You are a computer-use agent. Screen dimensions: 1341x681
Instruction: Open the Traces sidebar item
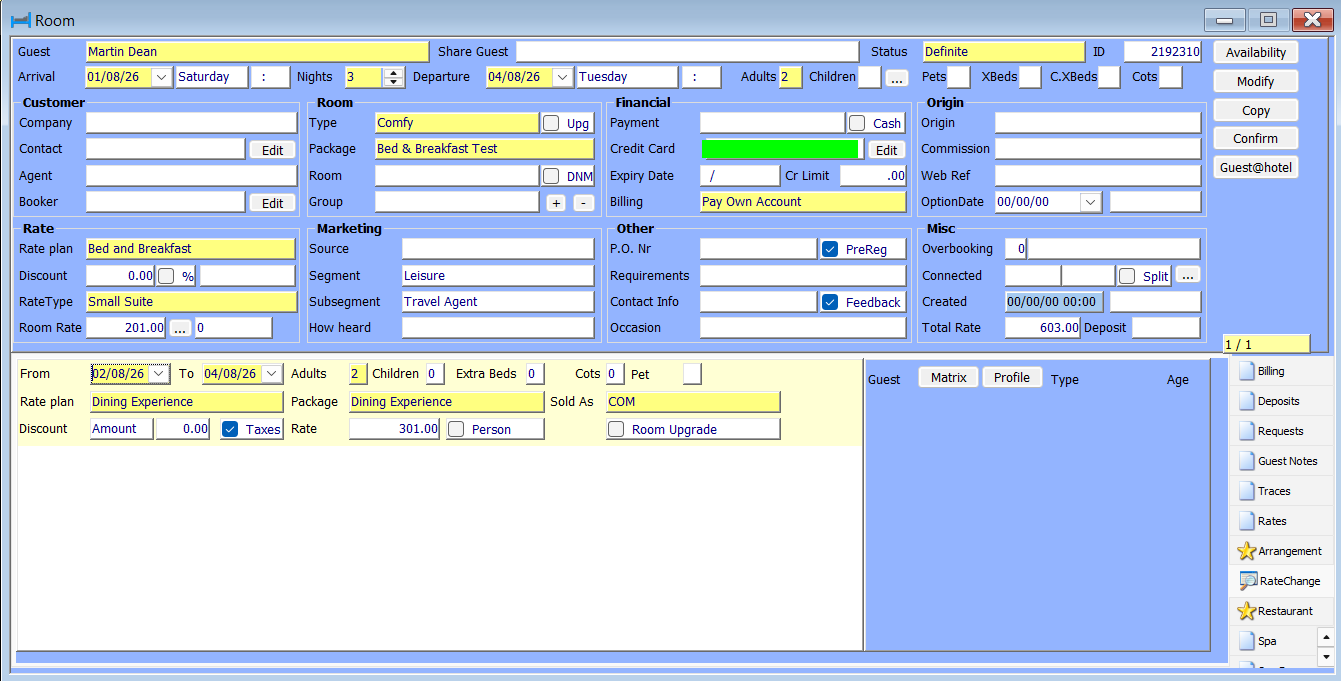coord(1280,491)
